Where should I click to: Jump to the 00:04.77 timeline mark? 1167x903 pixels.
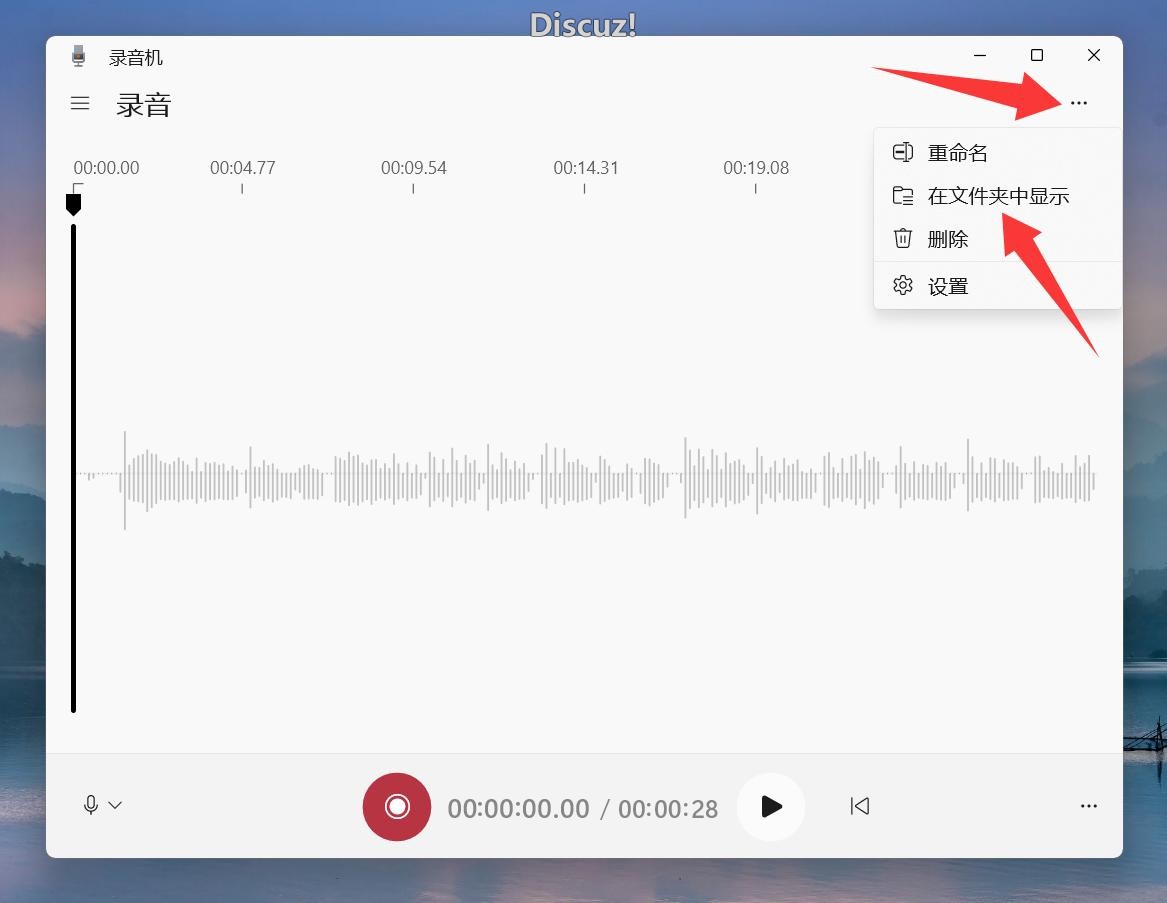[x=242, y=168]
